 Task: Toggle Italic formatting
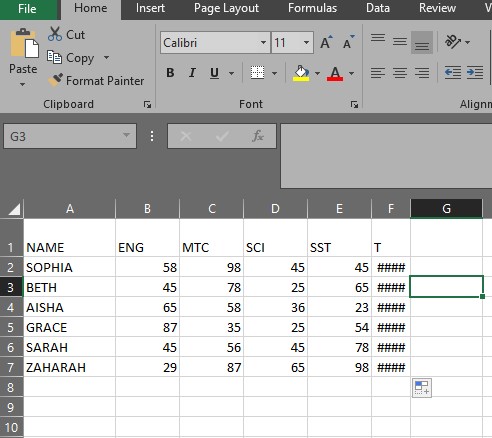(192, 73)
